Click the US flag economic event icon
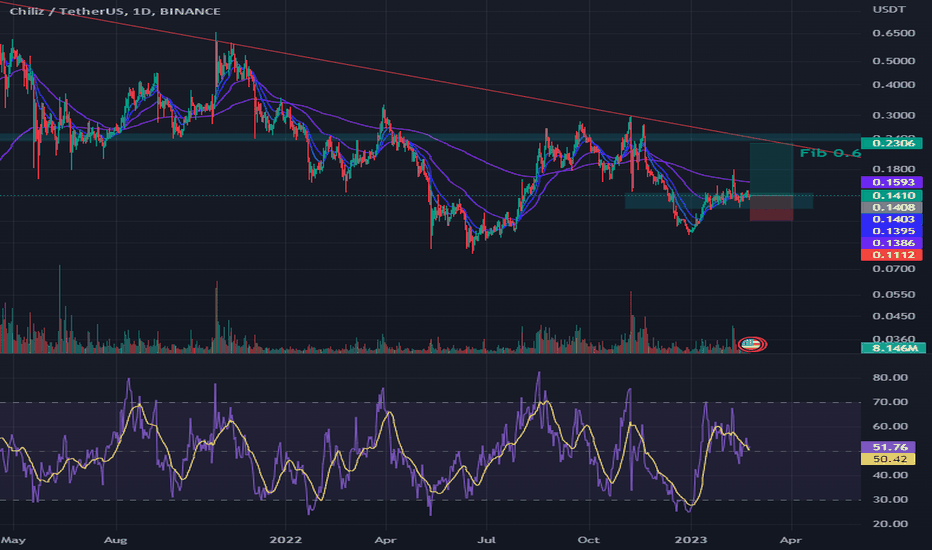This screenshot has height=550, width=932. tap(752, 344)
